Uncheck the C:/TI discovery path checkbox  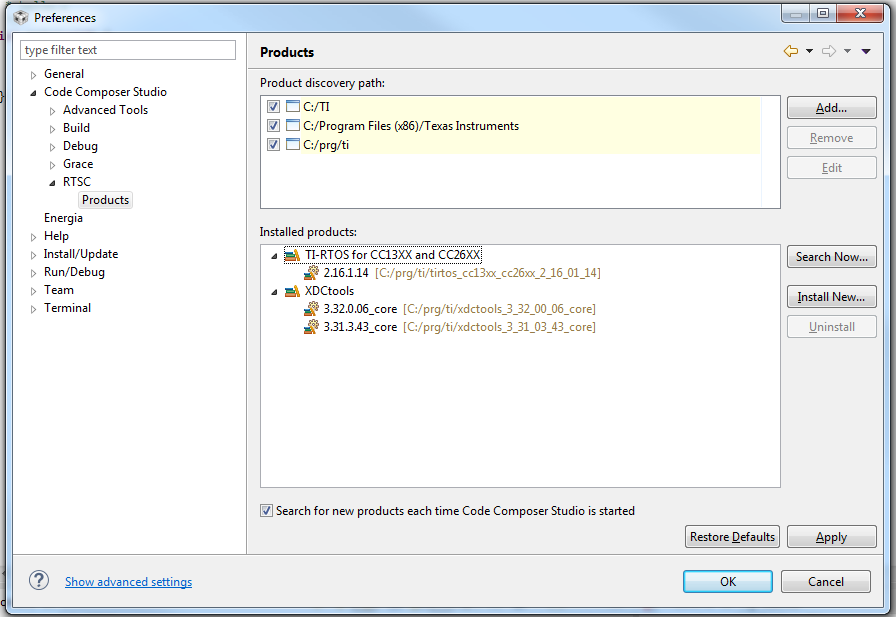[273, 106]
